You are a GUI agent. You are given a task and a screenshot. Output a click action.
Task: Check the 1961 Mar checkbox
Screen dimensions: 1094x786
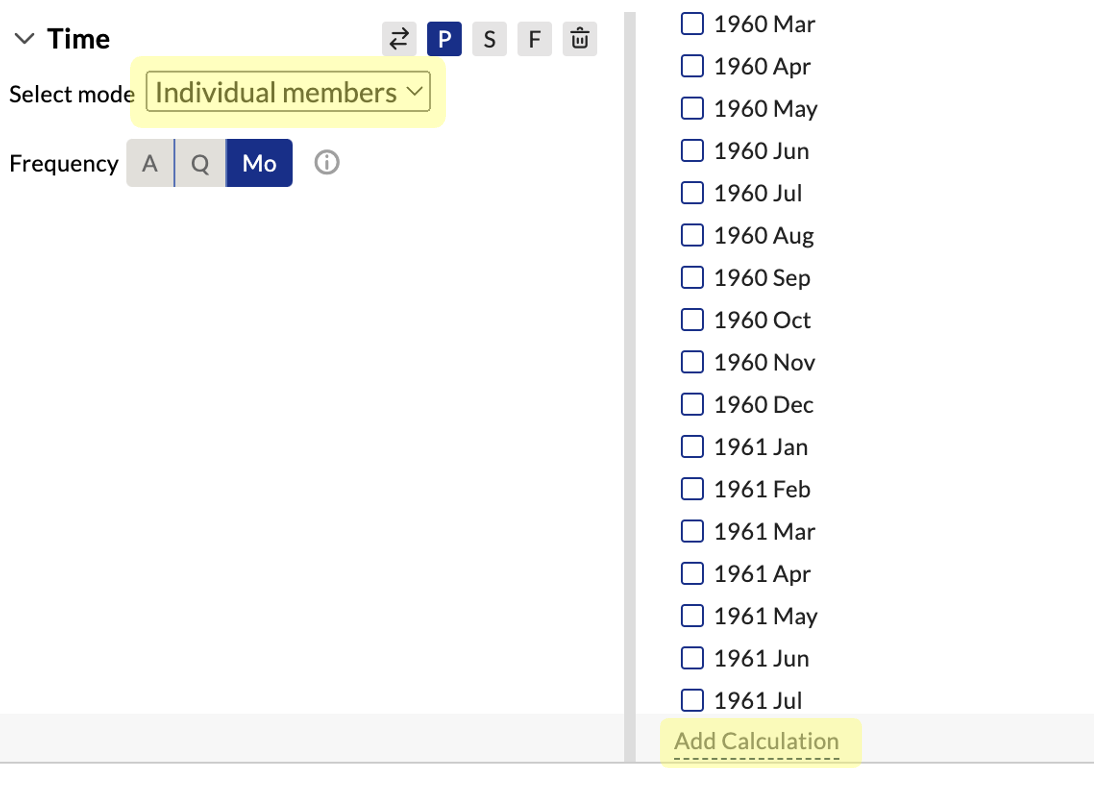click(692, 531)
